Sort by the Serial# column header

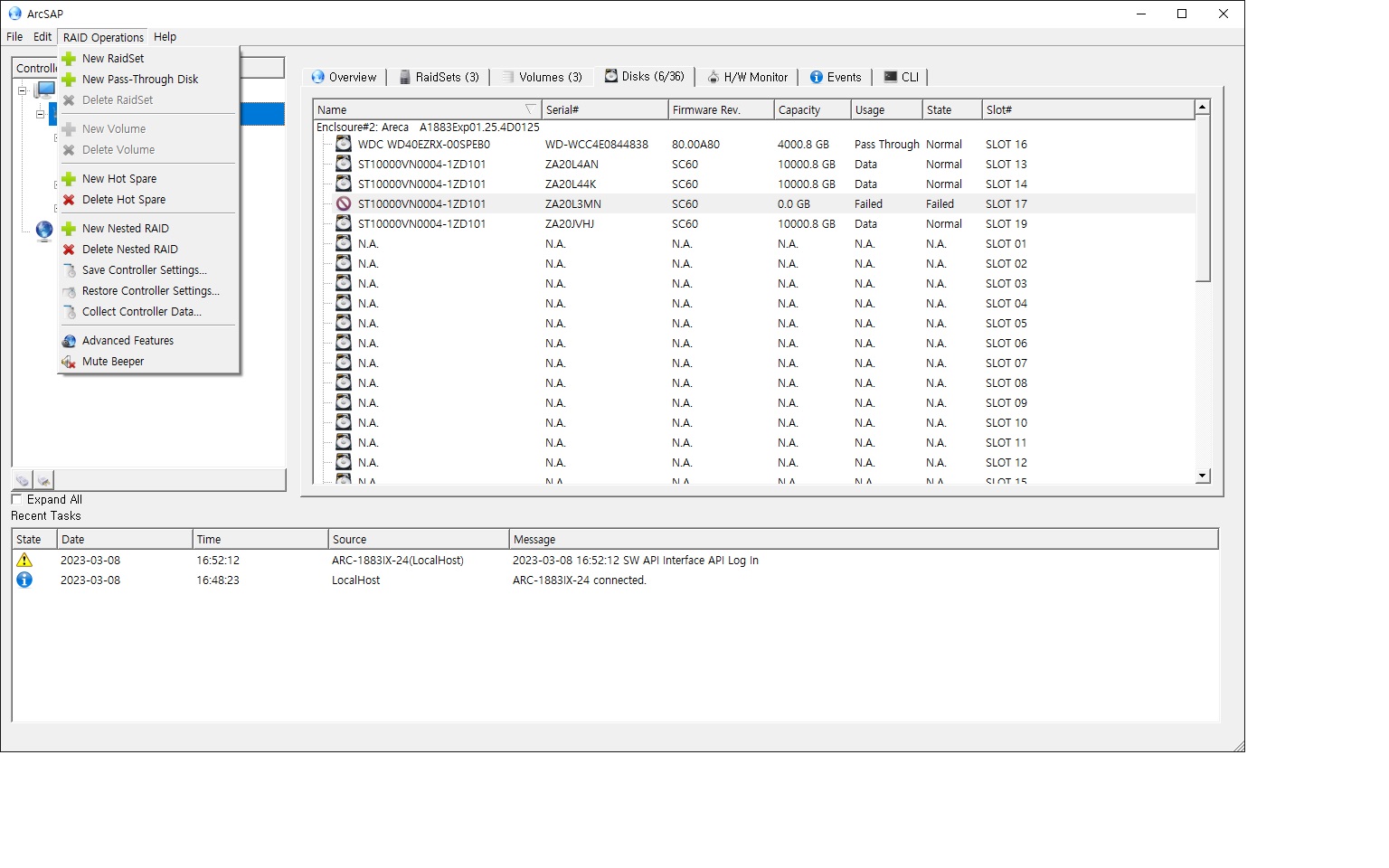605,109
